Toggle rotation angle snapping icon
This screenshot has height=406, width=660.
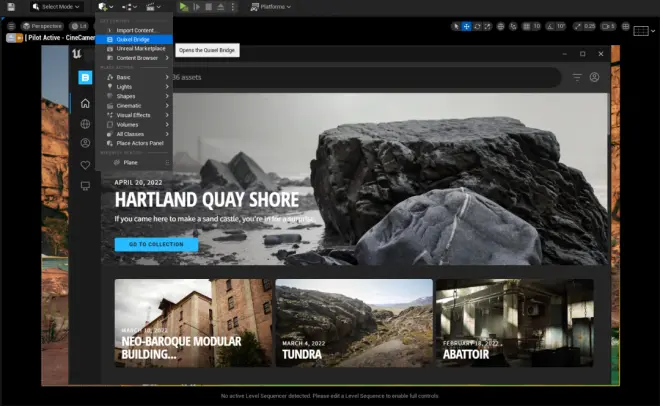550,27
